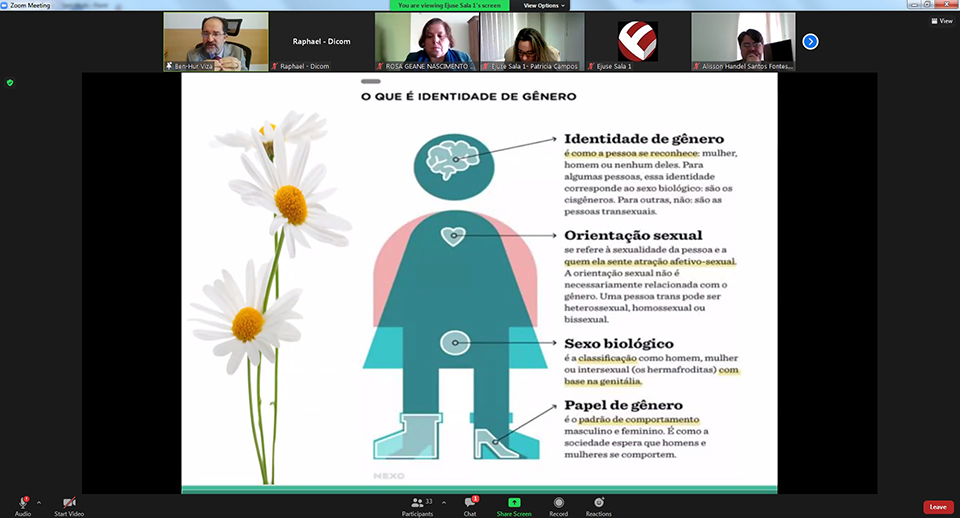Start video with the camera icon
The image size is (960, 518).
click(68, 502)
